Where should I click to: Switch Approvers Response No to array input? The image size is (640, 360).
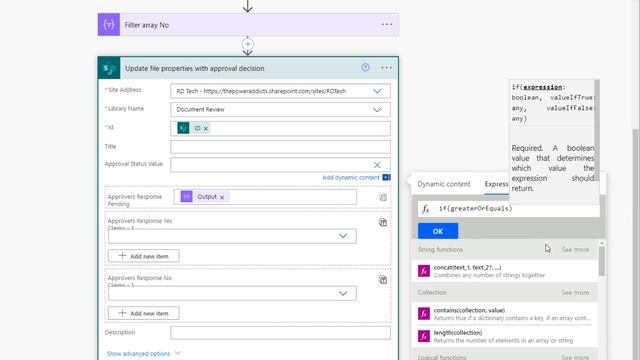click(382, 280)
